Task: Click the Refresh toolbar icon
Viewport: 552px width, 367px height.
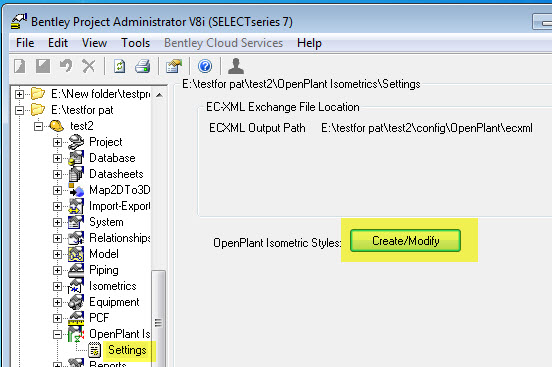Action: (119, 66)
